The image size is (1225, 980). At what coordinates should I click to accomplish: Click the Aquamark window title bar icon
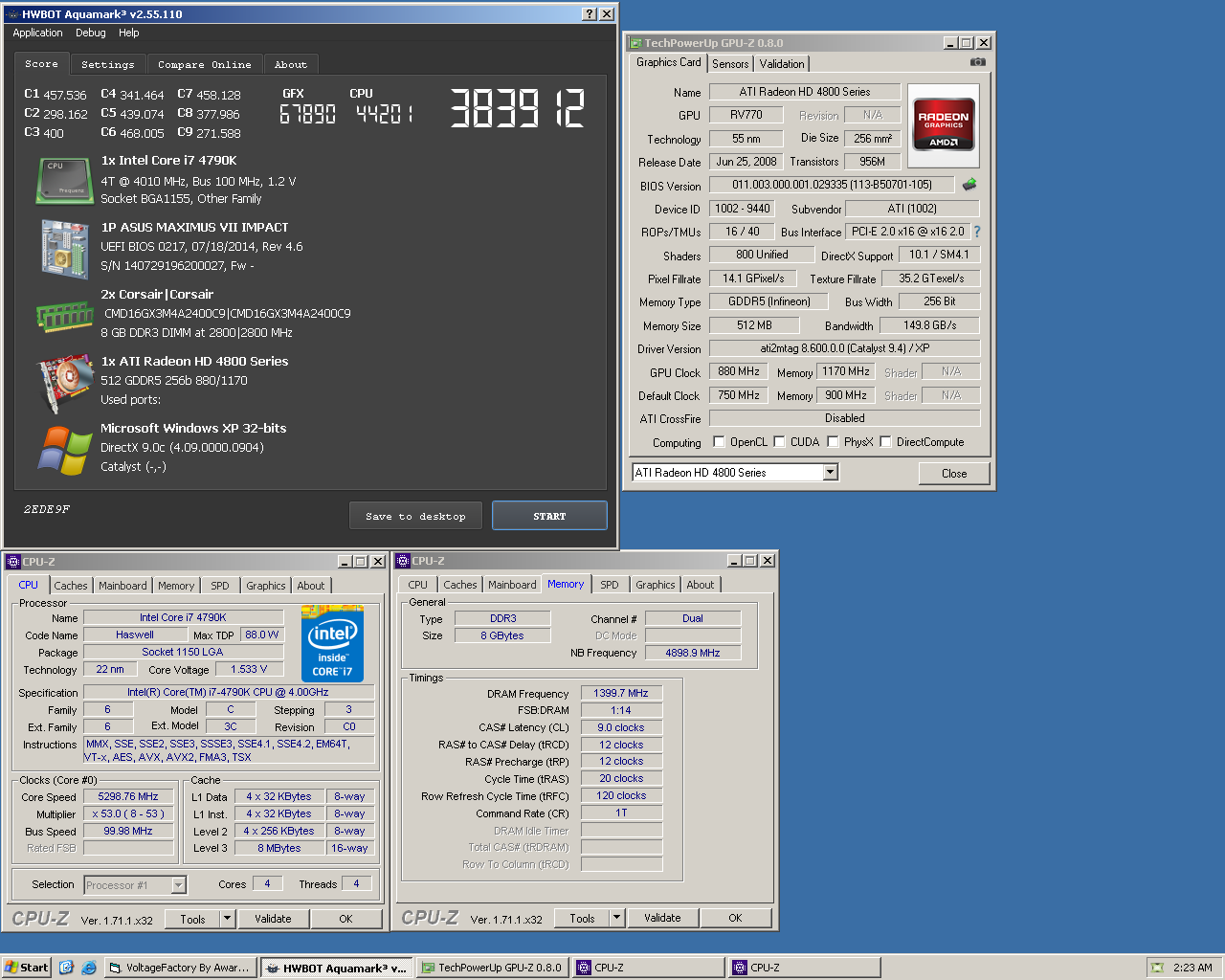pyautogui.click(x=12, y=14)
